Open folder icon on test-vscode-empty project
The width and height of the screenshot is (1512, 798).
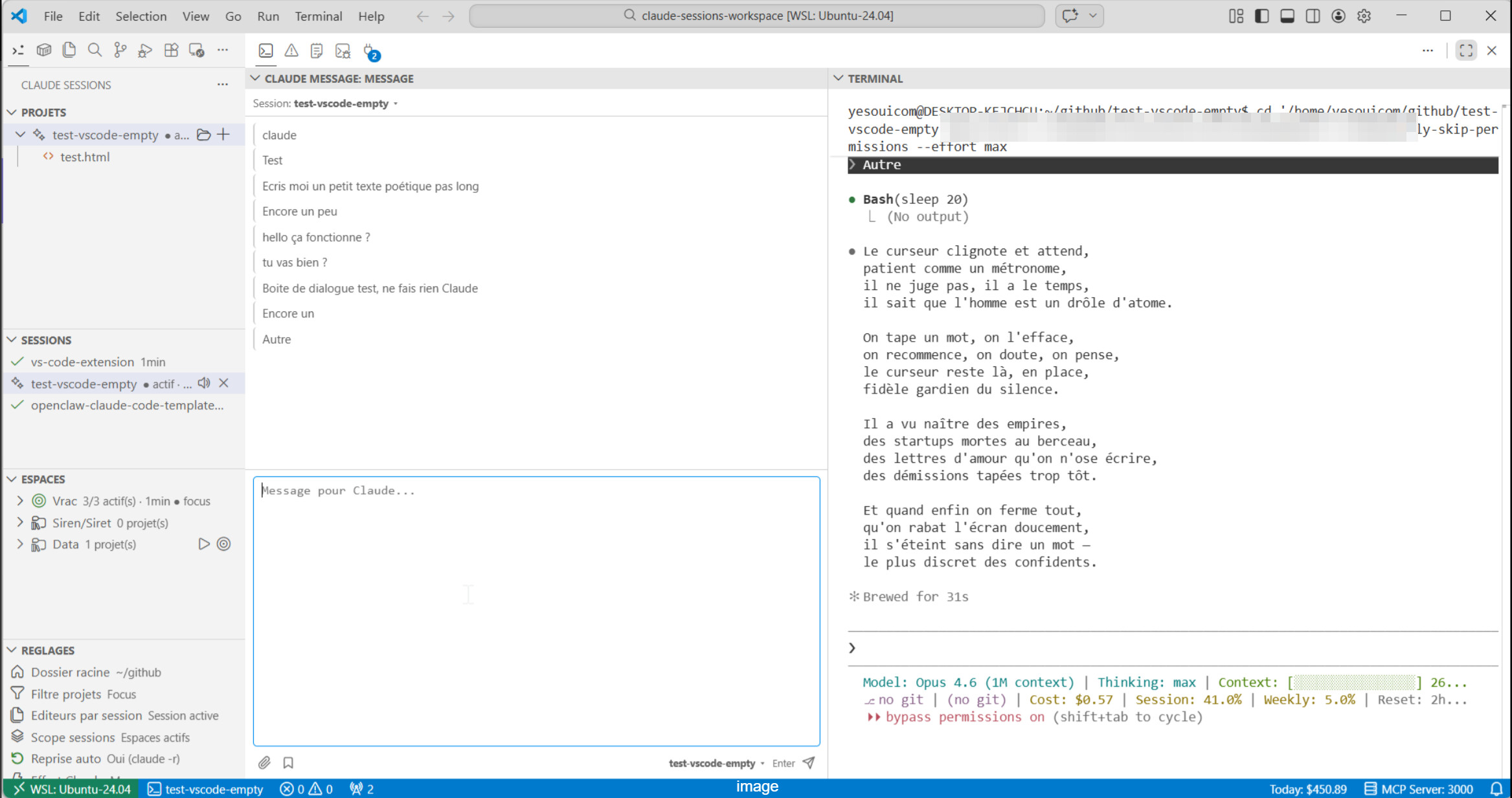tap(203, 135)
